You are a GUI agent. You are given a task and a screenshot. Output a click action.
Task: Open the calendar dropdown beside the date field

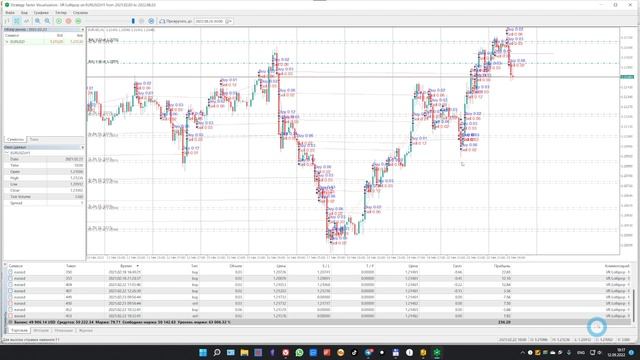(x=229, y=21)
